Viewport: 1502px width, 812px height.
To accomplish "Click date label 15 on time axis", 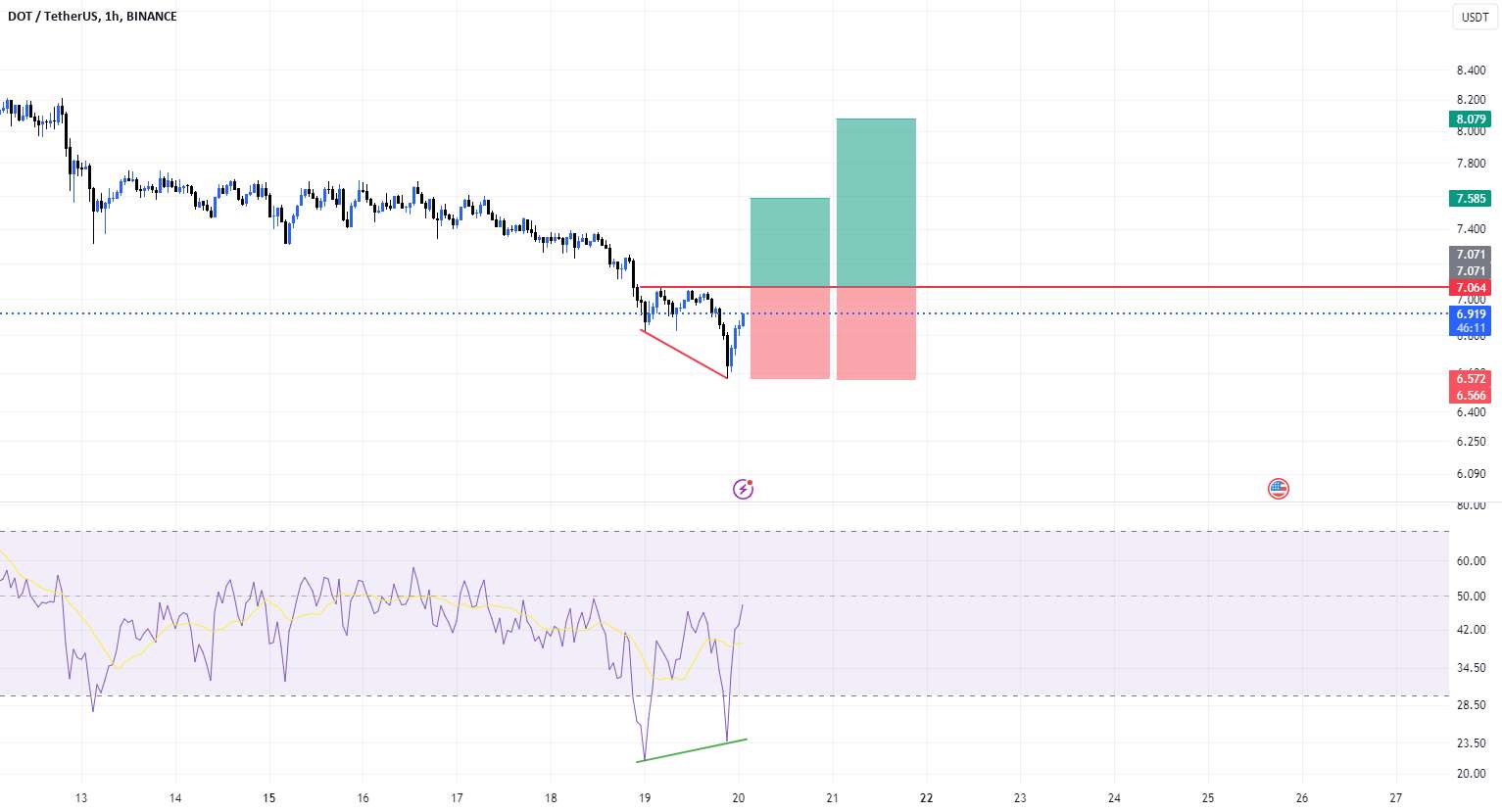I will pyautogui.click(x=269, y=798).
